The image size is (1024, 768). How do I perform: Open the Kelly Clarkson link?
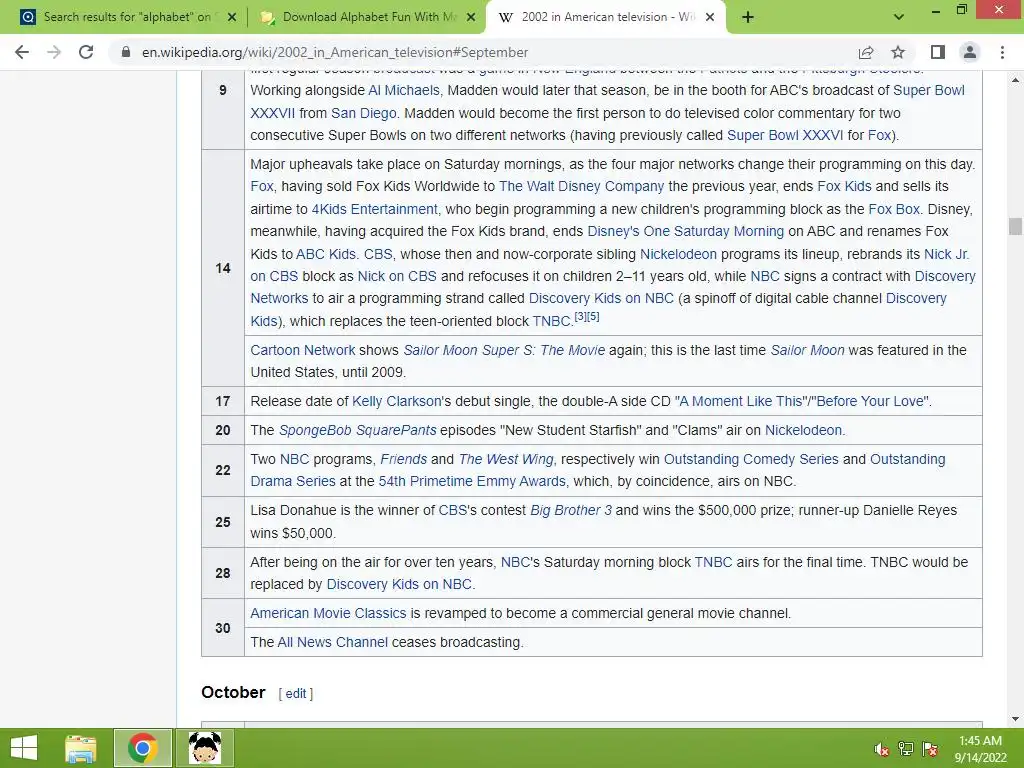coord(397,401)
